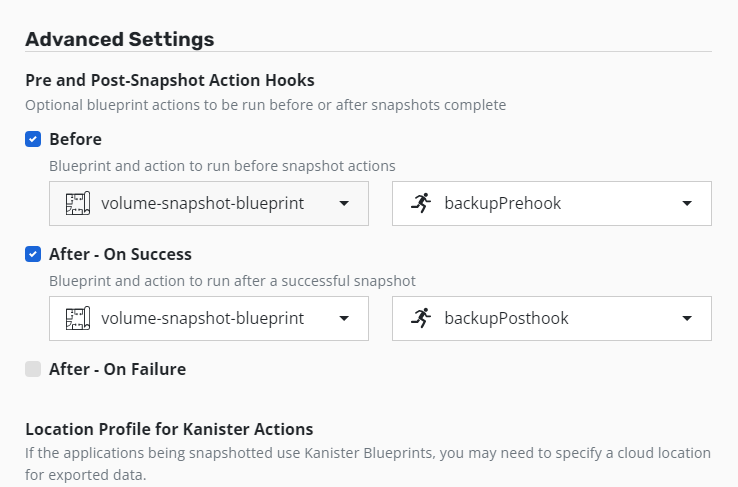
Task: Click caret arrow on backupPosthook selector
Action: (687, 318)
